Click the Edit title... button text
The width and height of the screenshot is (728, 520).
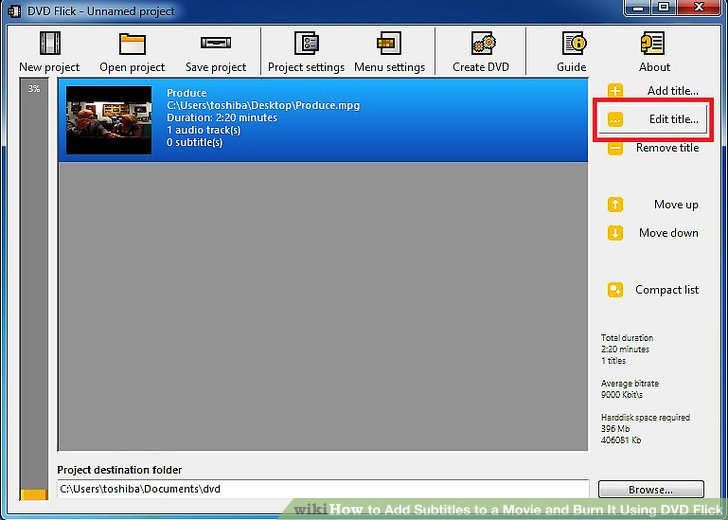pyautogui.click(x=674, y=119)
